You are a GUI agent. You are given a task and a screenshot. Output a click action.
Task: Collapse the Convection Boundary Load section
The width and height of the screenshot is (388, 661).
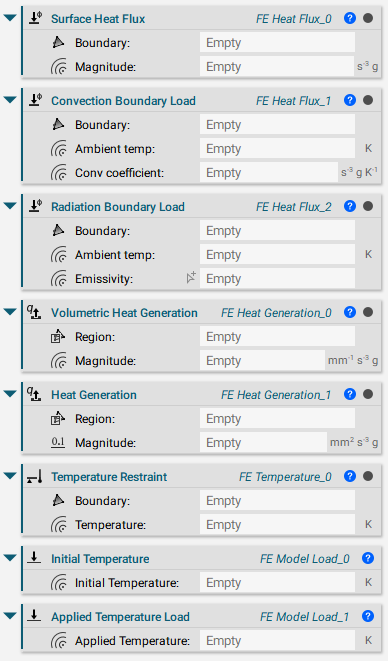(x=10, y=100)
